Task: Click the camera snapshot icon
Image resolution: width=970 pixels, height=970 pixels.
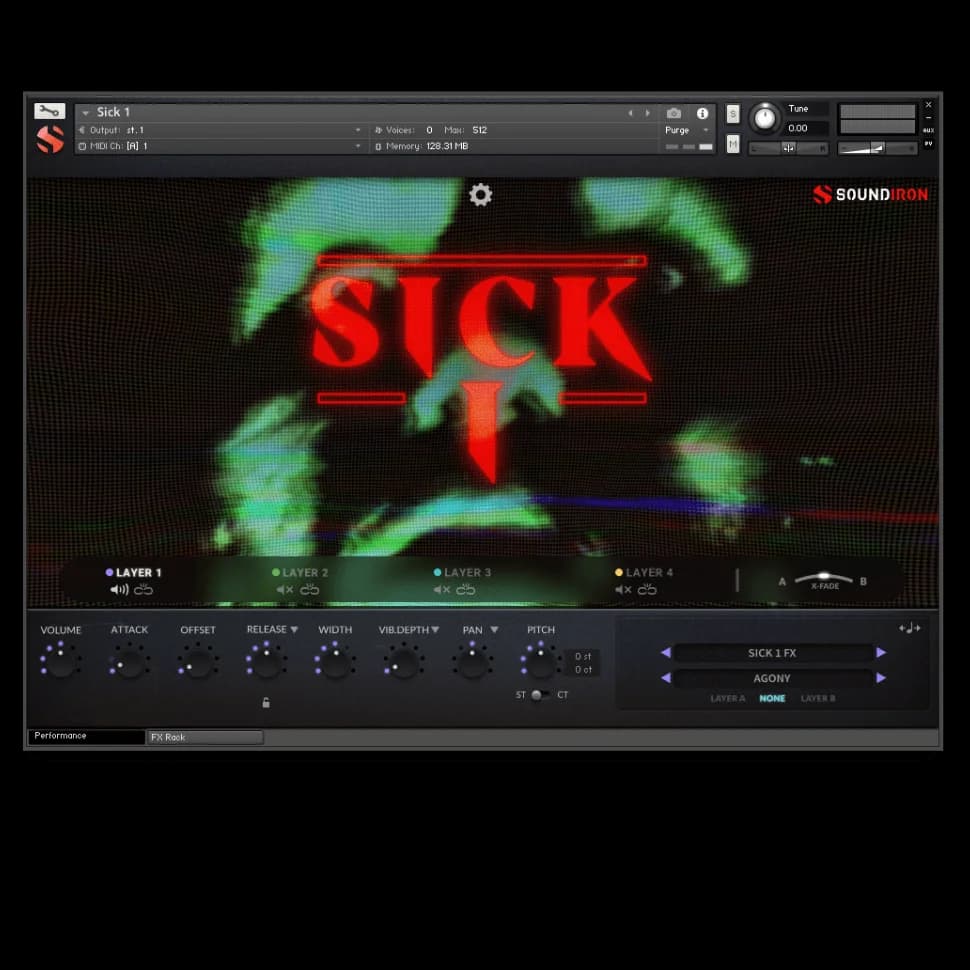Action: pyautogui.click(x=674, y=113)
